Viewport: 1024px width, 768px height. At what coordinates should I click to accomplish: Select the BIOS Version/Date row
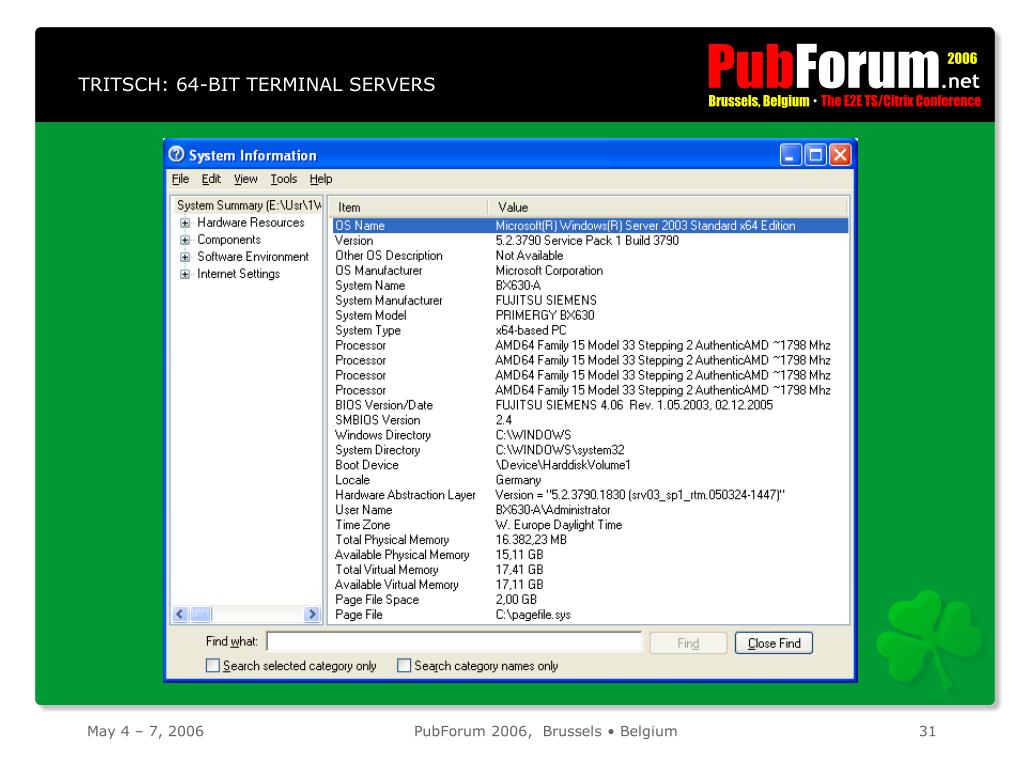[x=590, y=405]
